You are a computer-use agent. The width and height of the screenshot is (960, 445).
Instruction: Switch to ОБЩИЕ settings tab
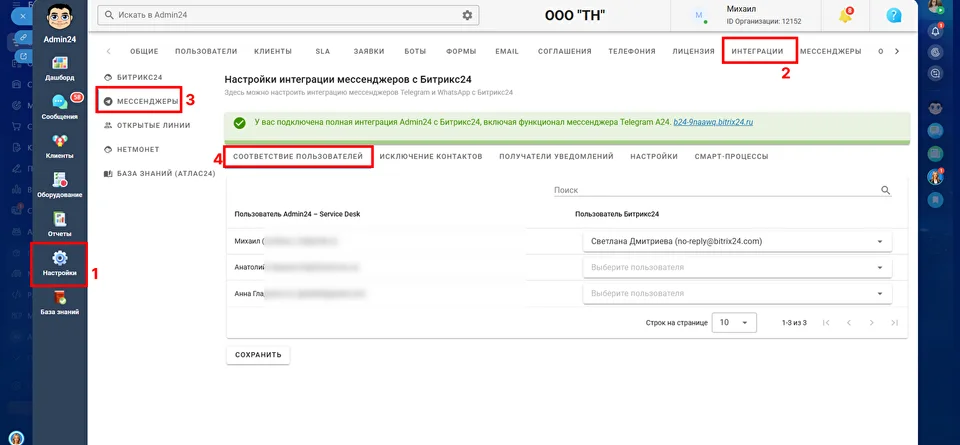(144, 51)
